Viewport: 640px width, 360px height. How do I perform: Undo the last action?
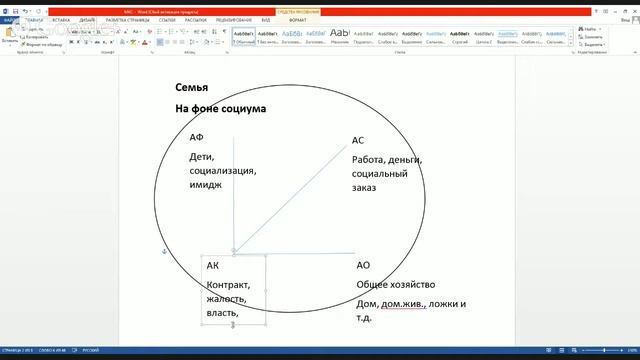(x=25, y=11)
